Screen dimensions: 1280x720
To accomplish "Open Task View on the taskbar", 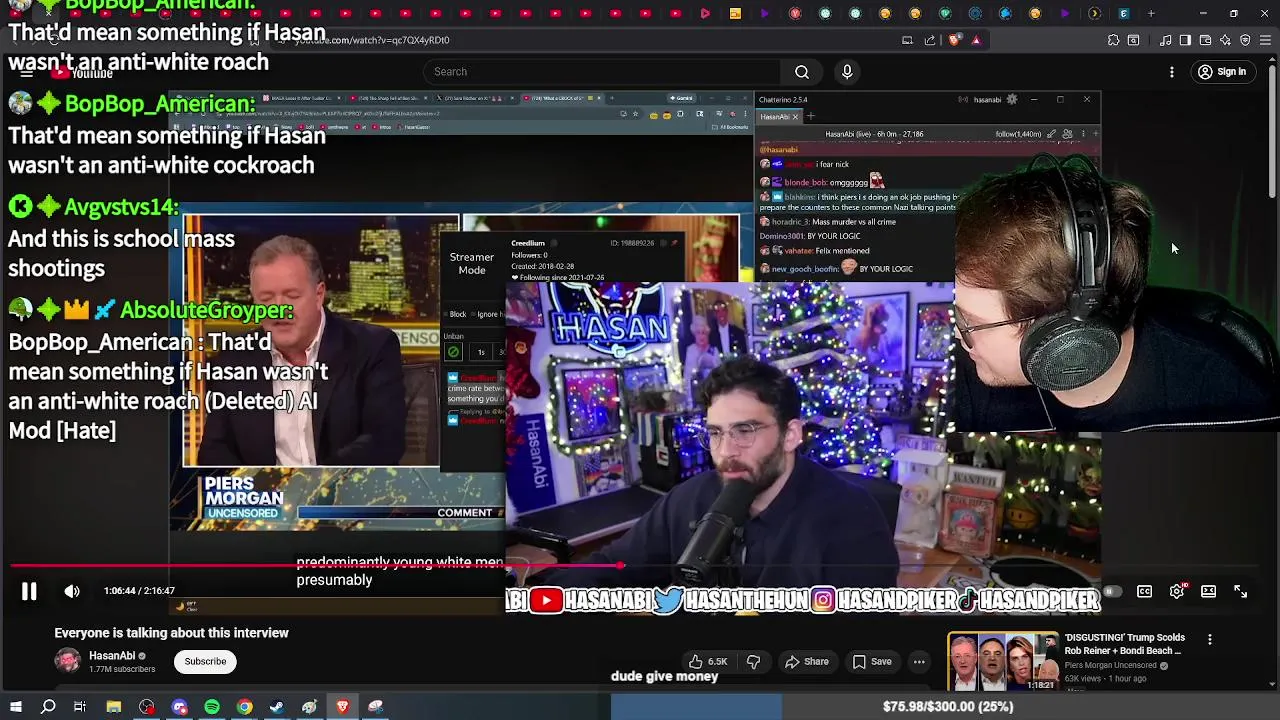I will (x=80, y=707).
